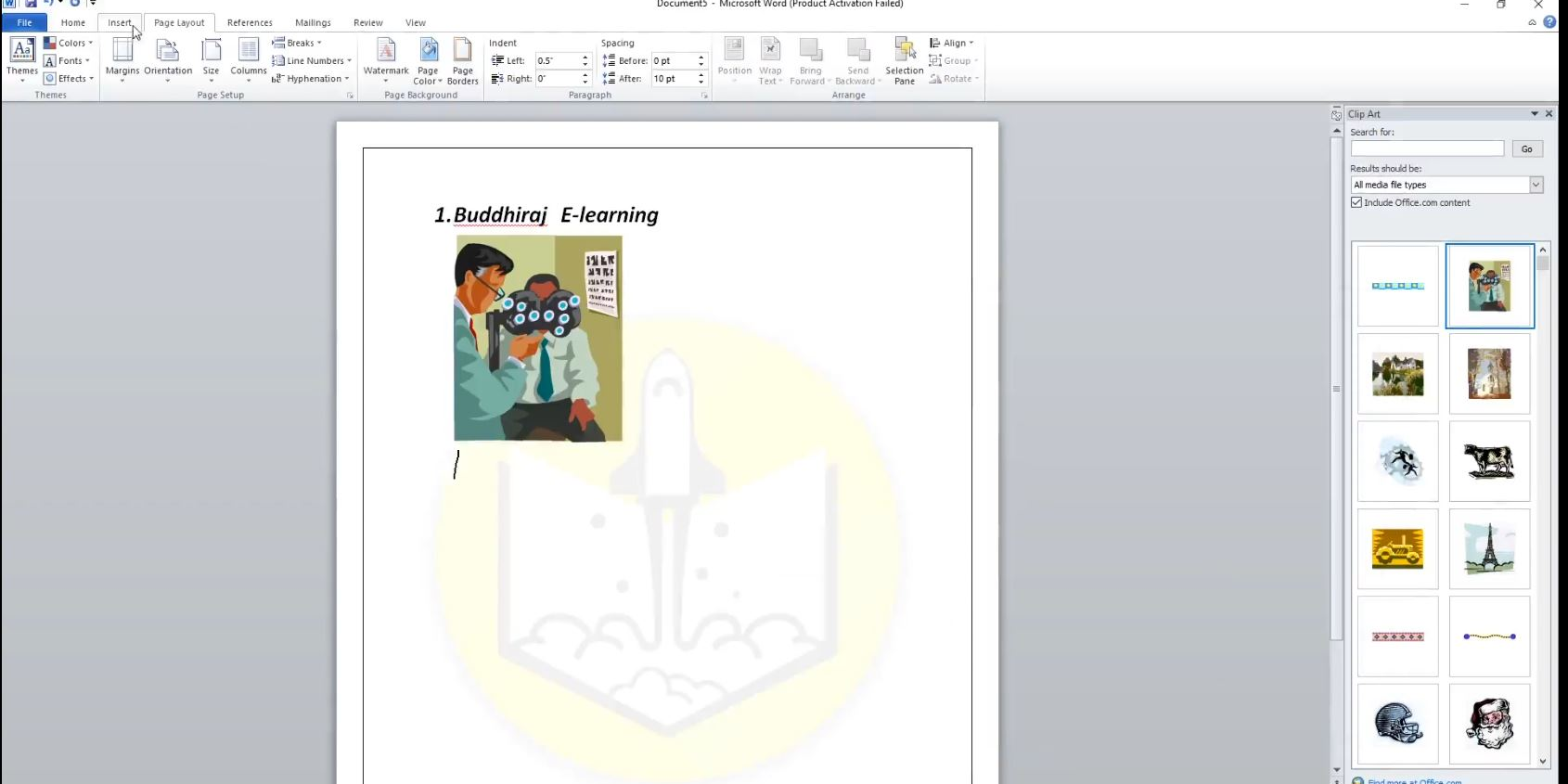
Task: Open the Watermark gallery
Action: pyautogui.click(x=386, y=59)
